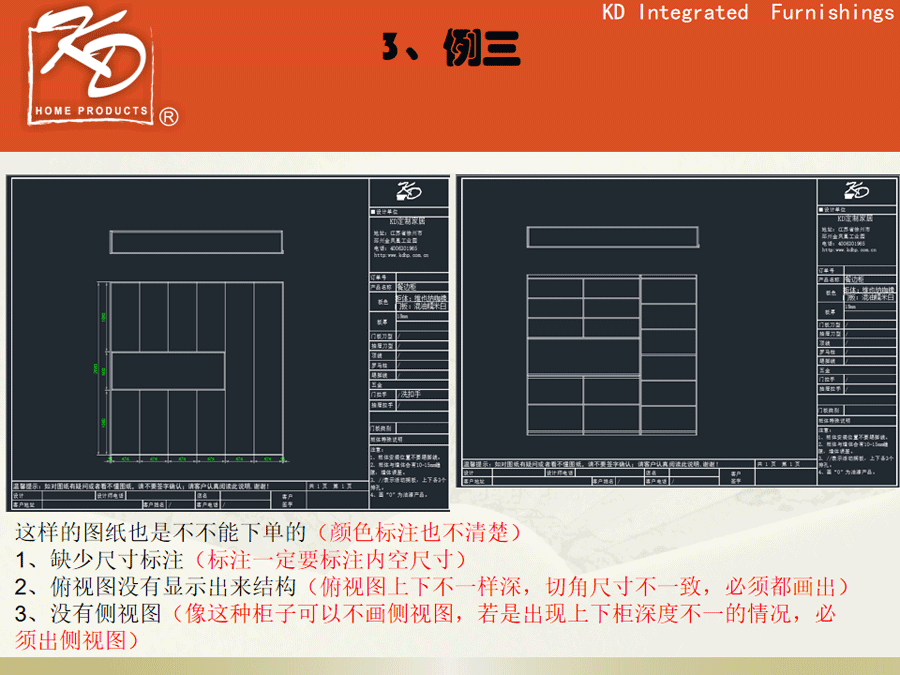This screenshot has height=675, width=900.
Task: Click the "KD Integrated Furnishings" header text
Action: point(747,12)
